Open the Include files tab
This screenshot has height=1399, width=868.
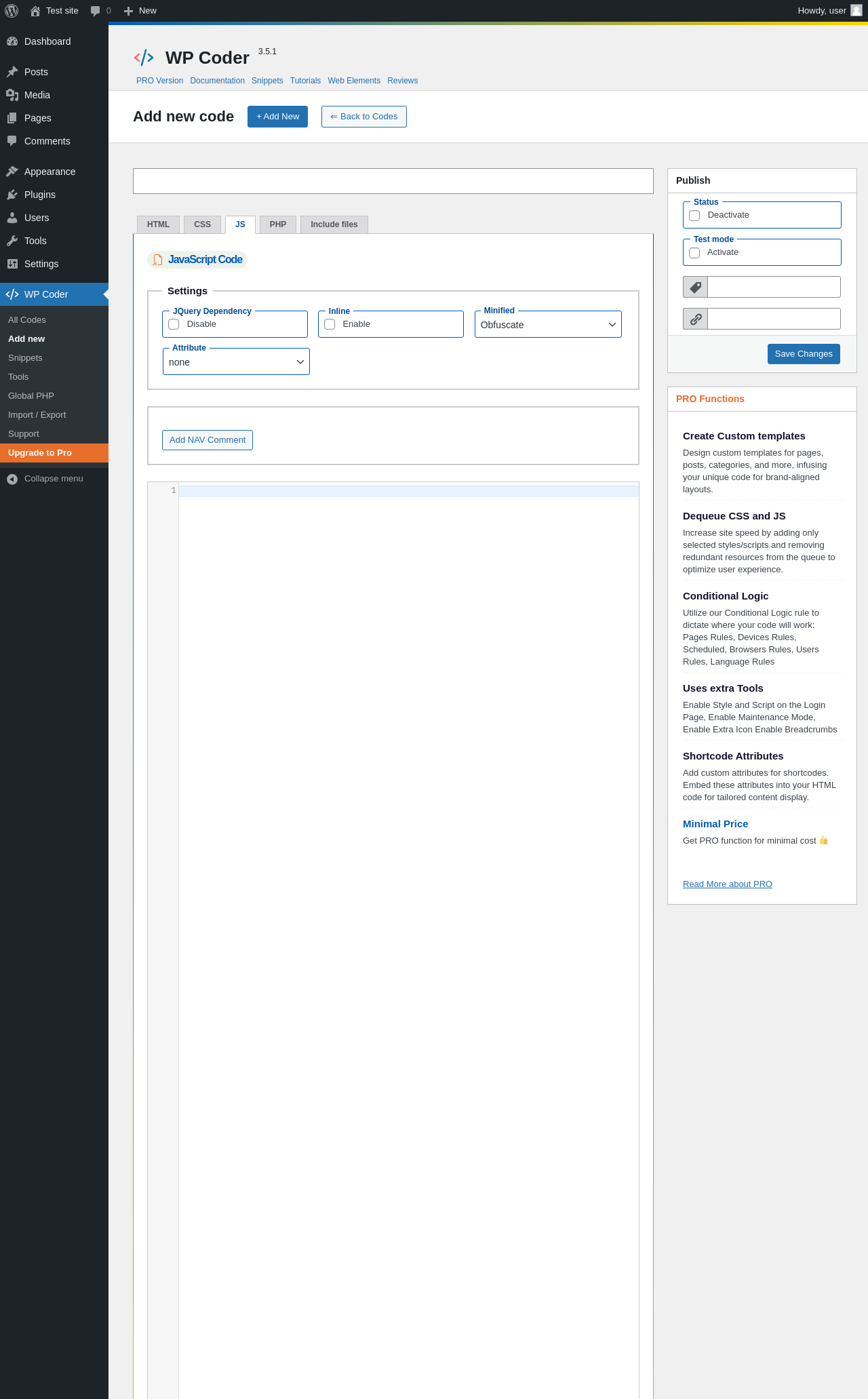point(334,224)
